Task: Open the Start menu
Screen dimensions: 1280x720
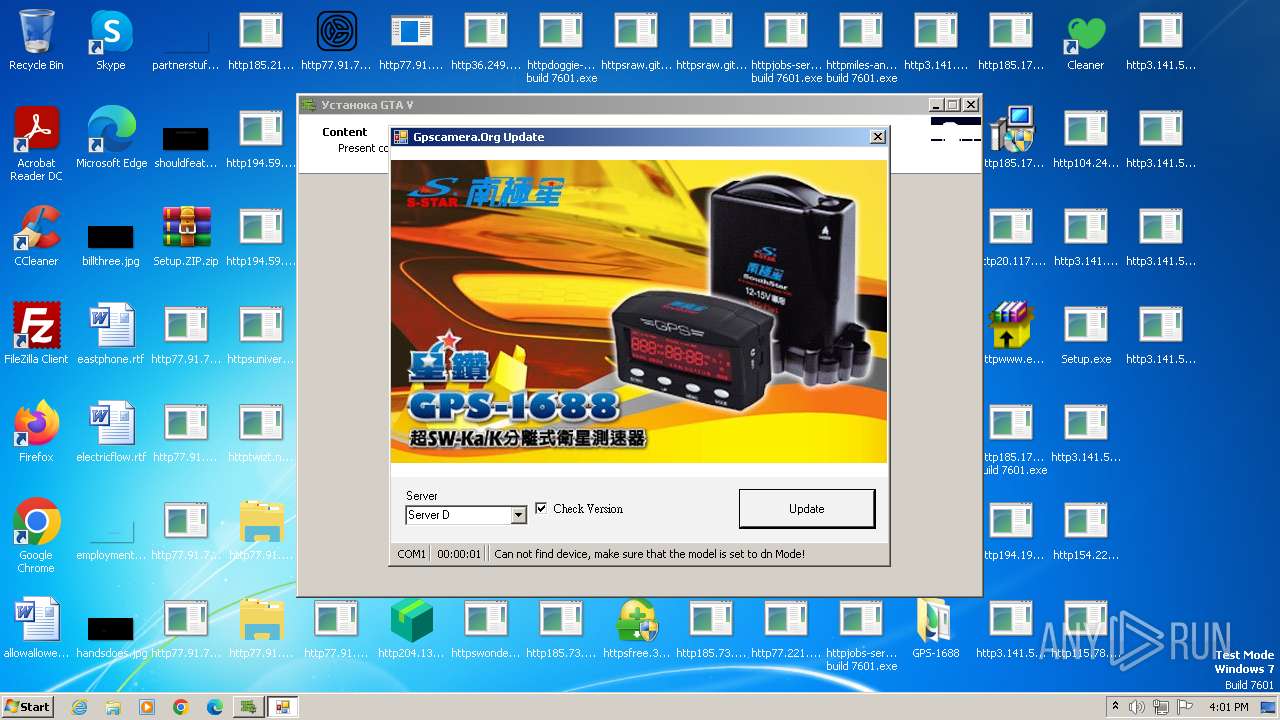Action: 28,707
